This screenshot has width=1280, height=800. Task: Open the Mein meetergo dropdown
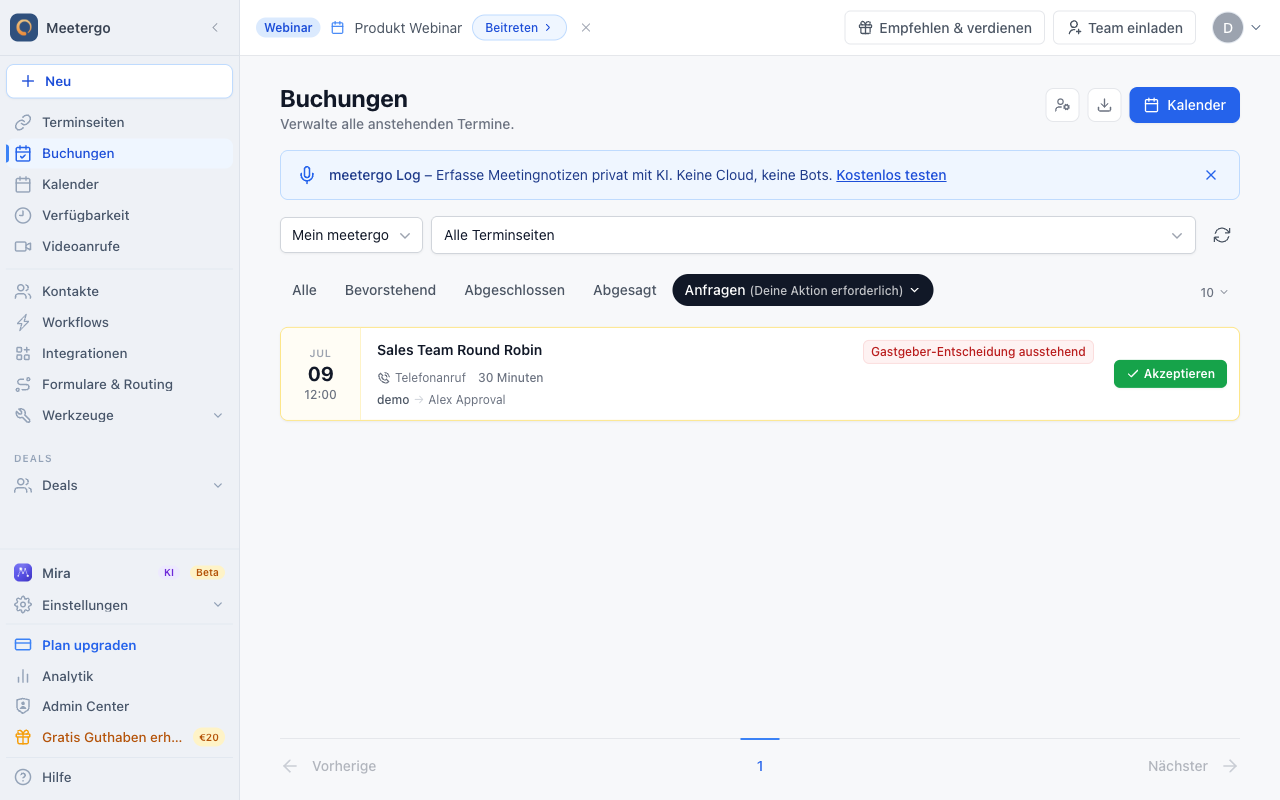(351, 235)
